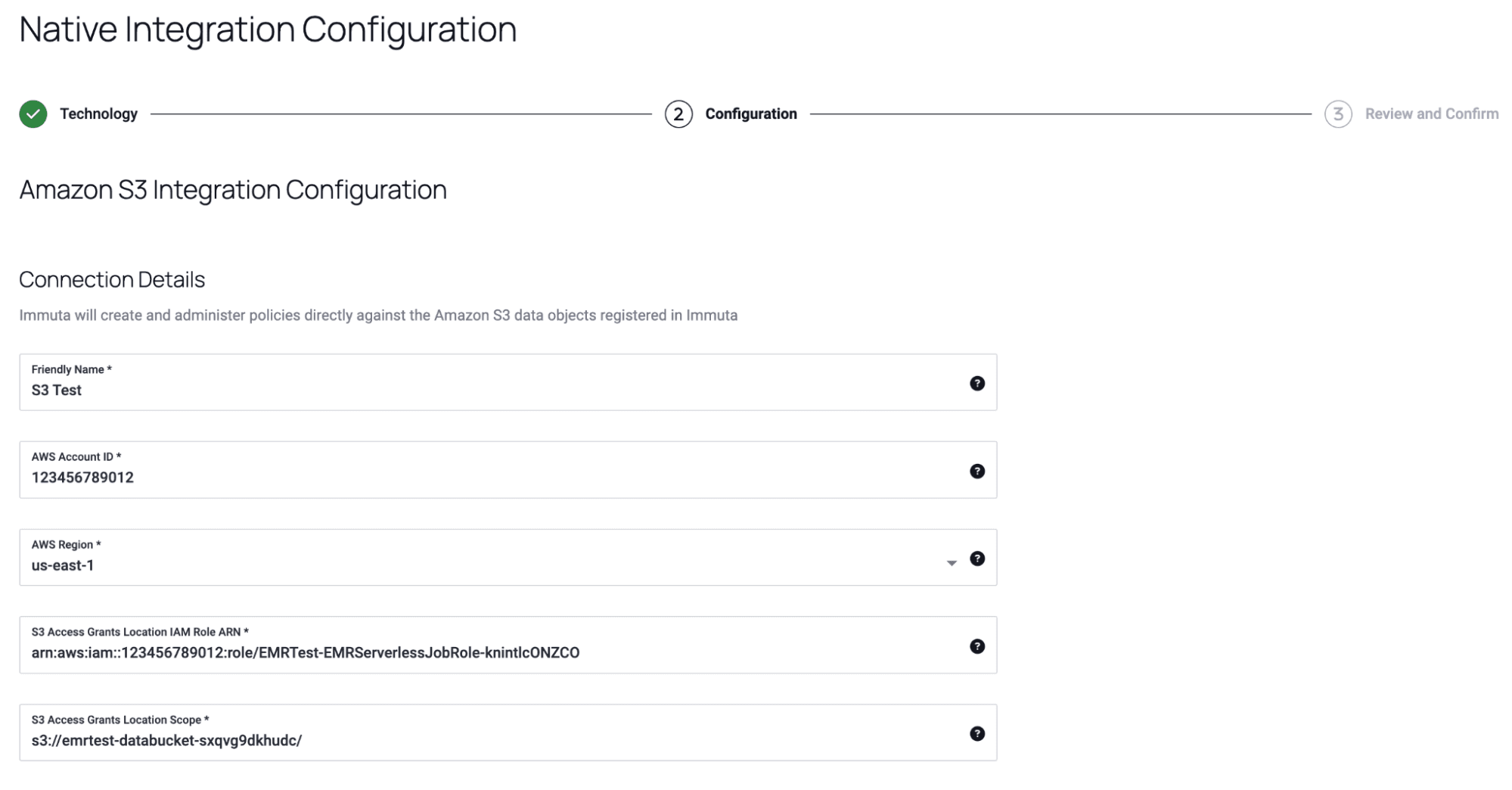1512x790 pixels.
Task: Click the step 3 circle icon
Action: click(1338, 114)
